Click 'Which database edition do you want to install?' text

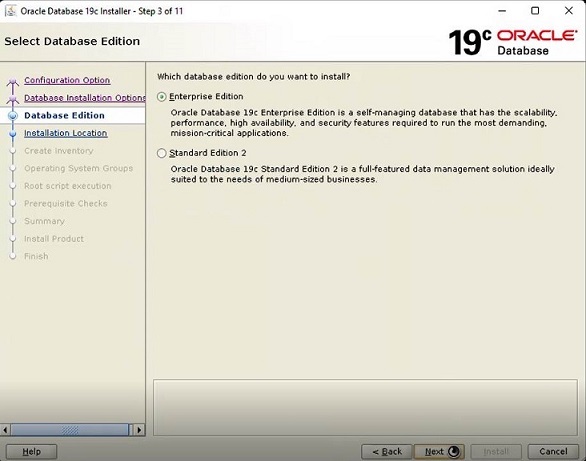(x=253, y=77)
